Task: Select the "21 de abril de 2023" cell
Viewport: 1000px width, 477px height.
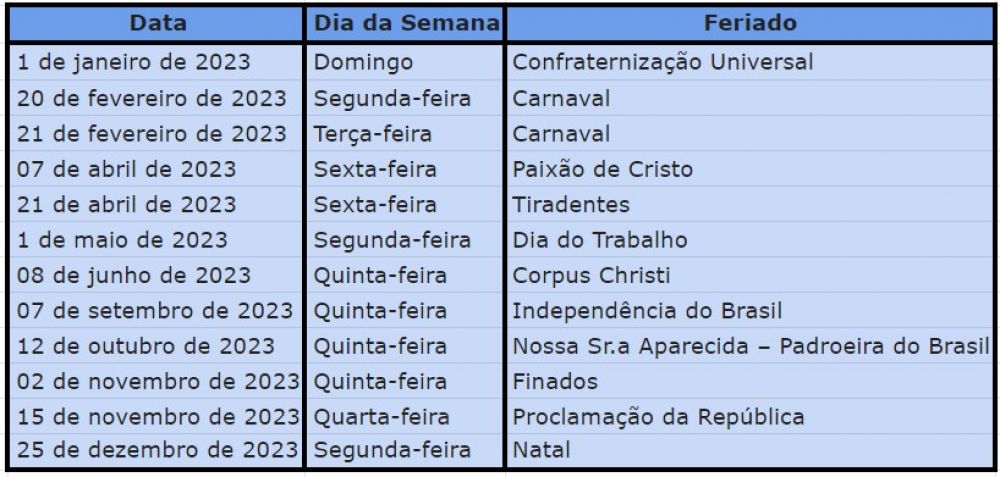Action: pyautogui.click(x=127, y=204)
